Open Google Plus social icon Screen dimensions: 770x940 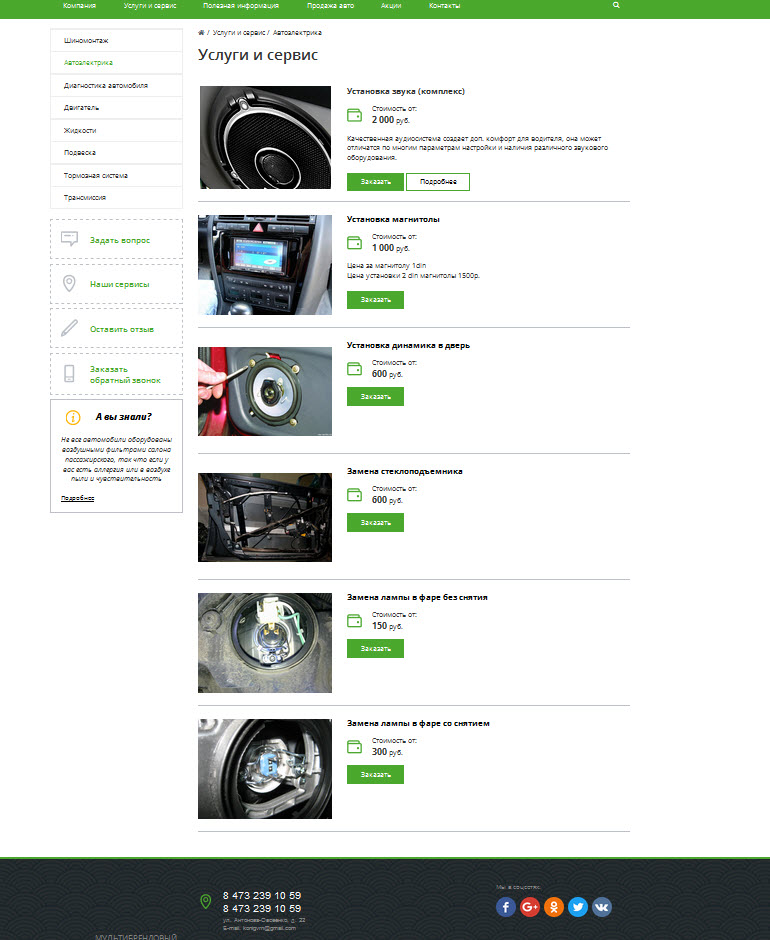click(x=530, y=907)
